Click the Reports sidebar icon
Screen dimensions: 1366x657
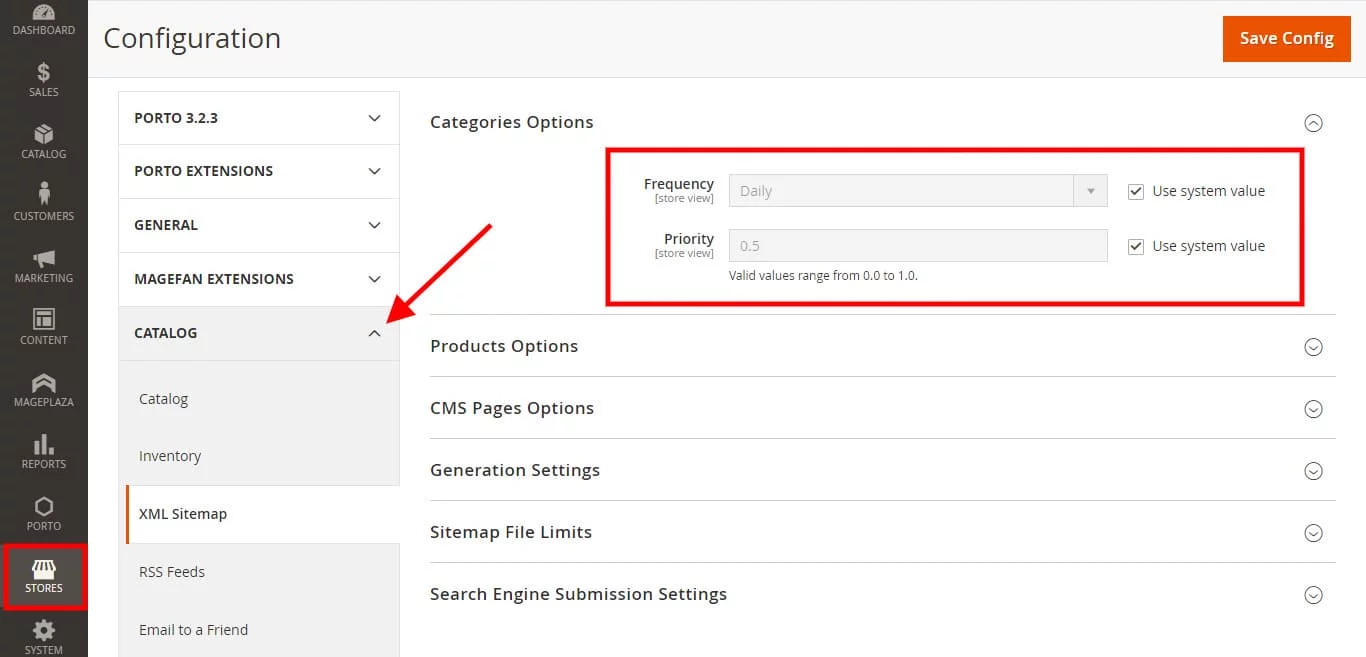click(43, 451)
